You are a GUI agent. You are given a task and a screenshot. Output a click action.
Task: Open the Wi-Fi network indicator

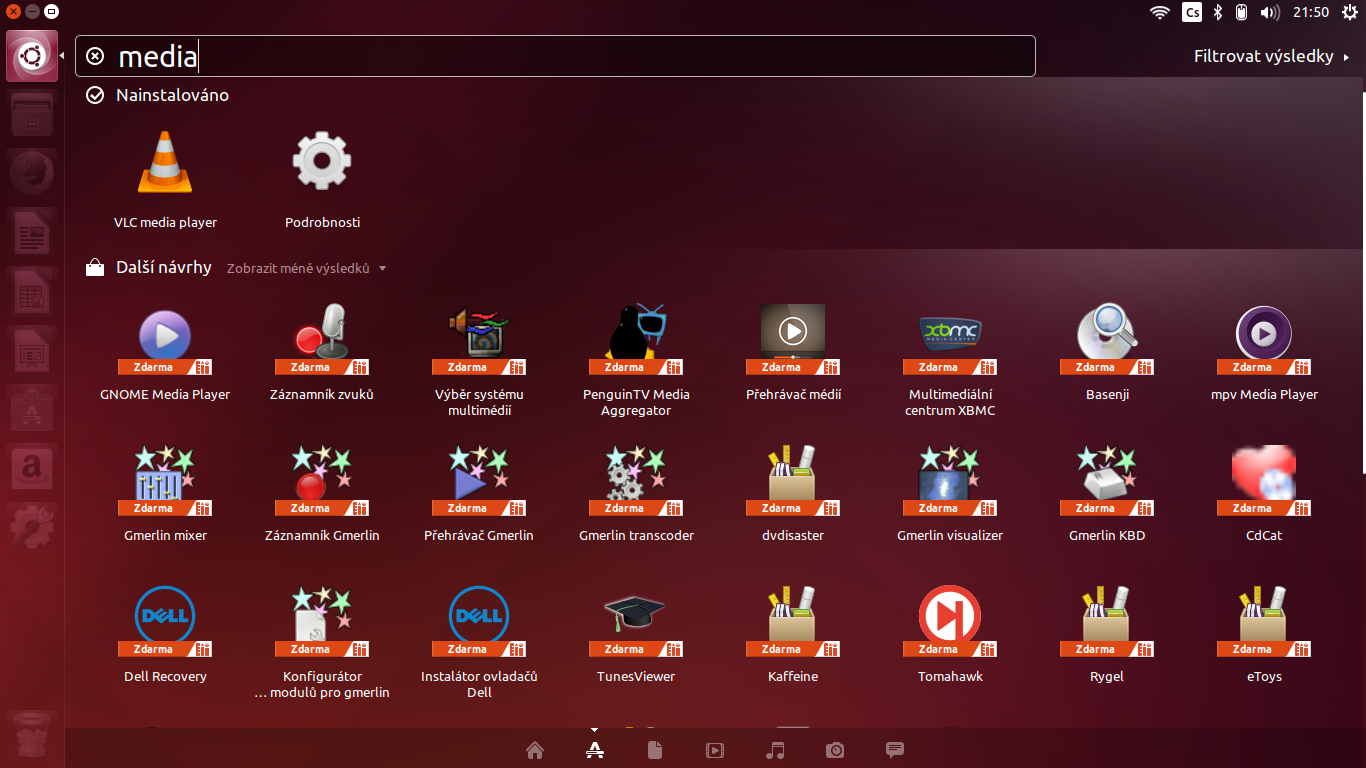(1160, 12)
